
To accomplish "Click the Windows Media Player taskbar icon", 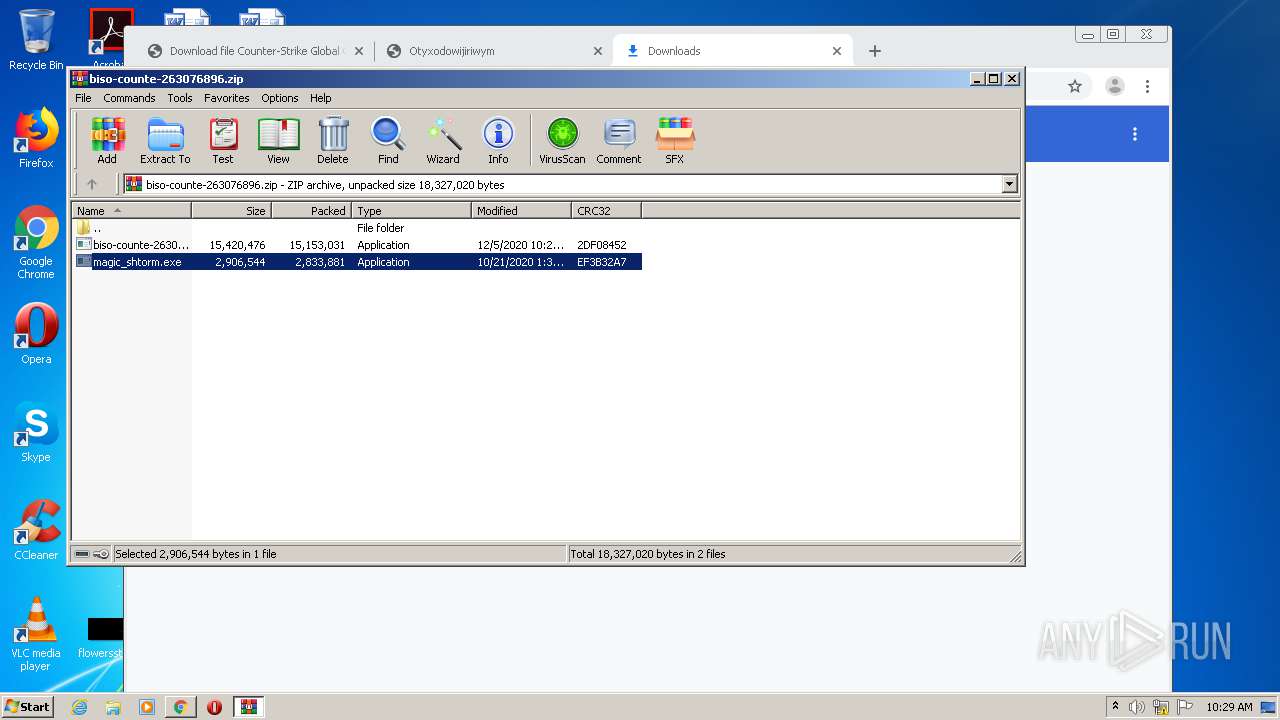I will [147, 707].
